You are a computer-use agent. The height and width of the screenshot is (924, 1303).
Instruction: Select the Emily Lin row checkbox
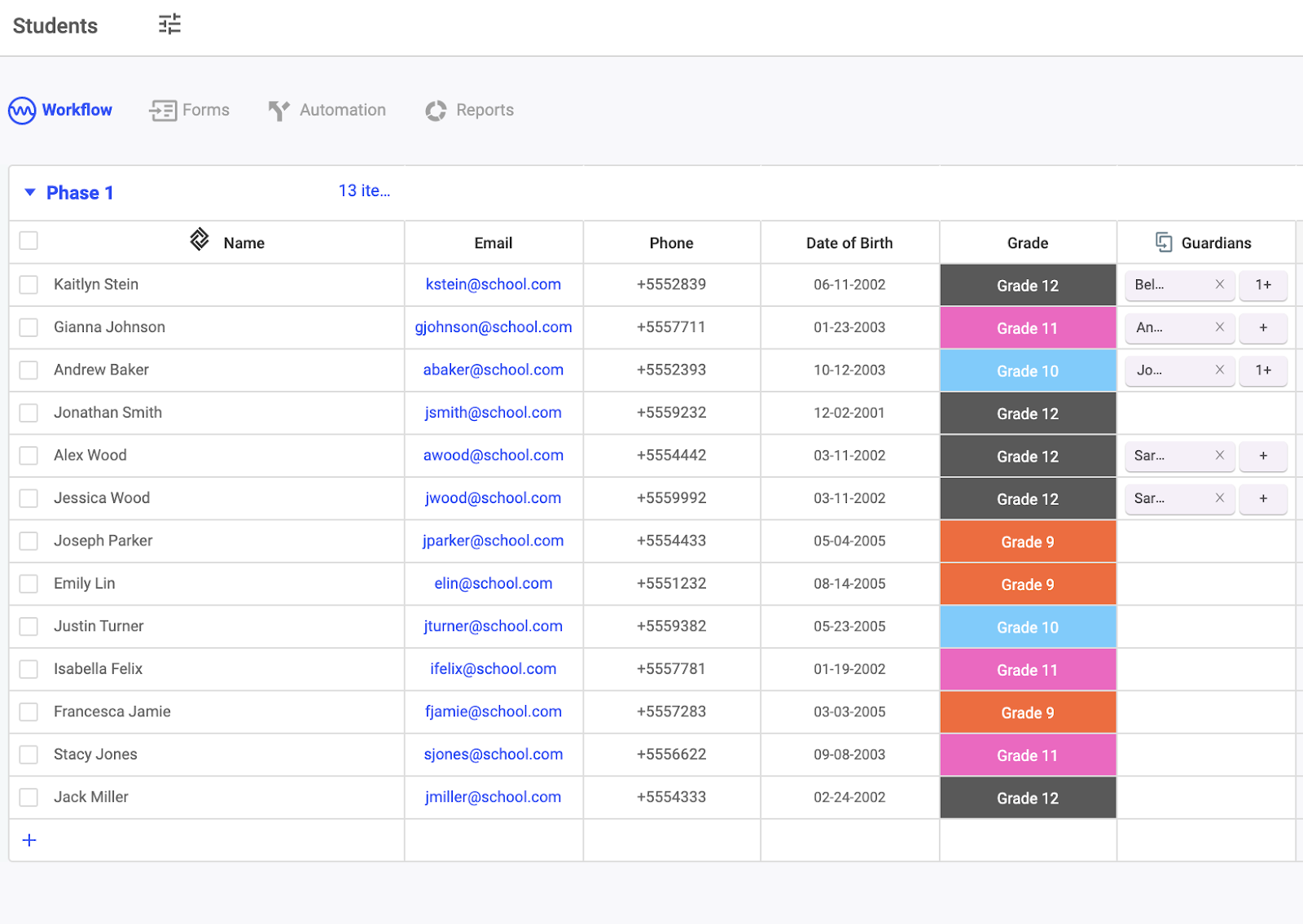point(29,584)
